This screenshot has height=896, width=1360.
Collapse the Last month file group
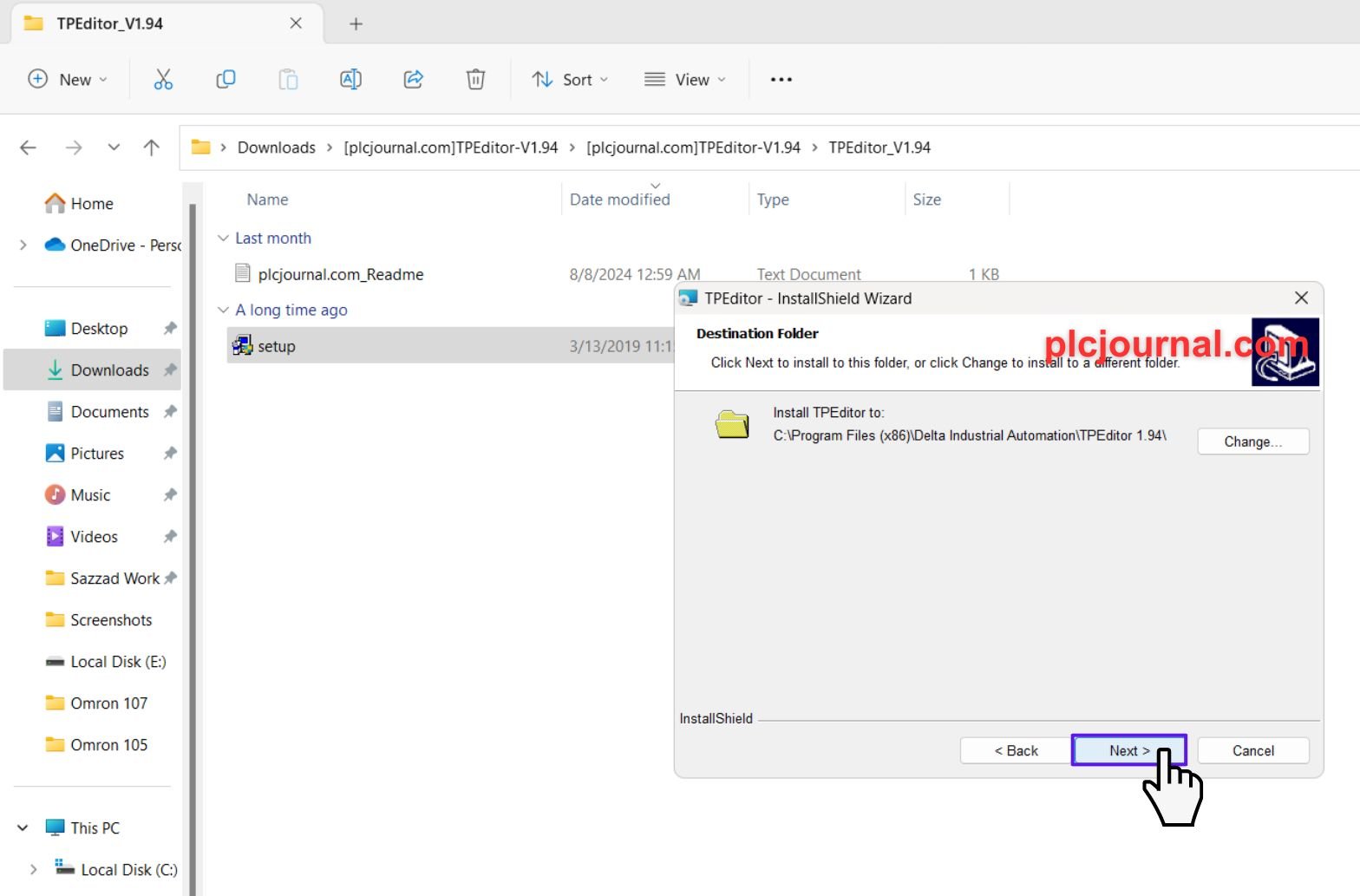[x=223, y=238]
